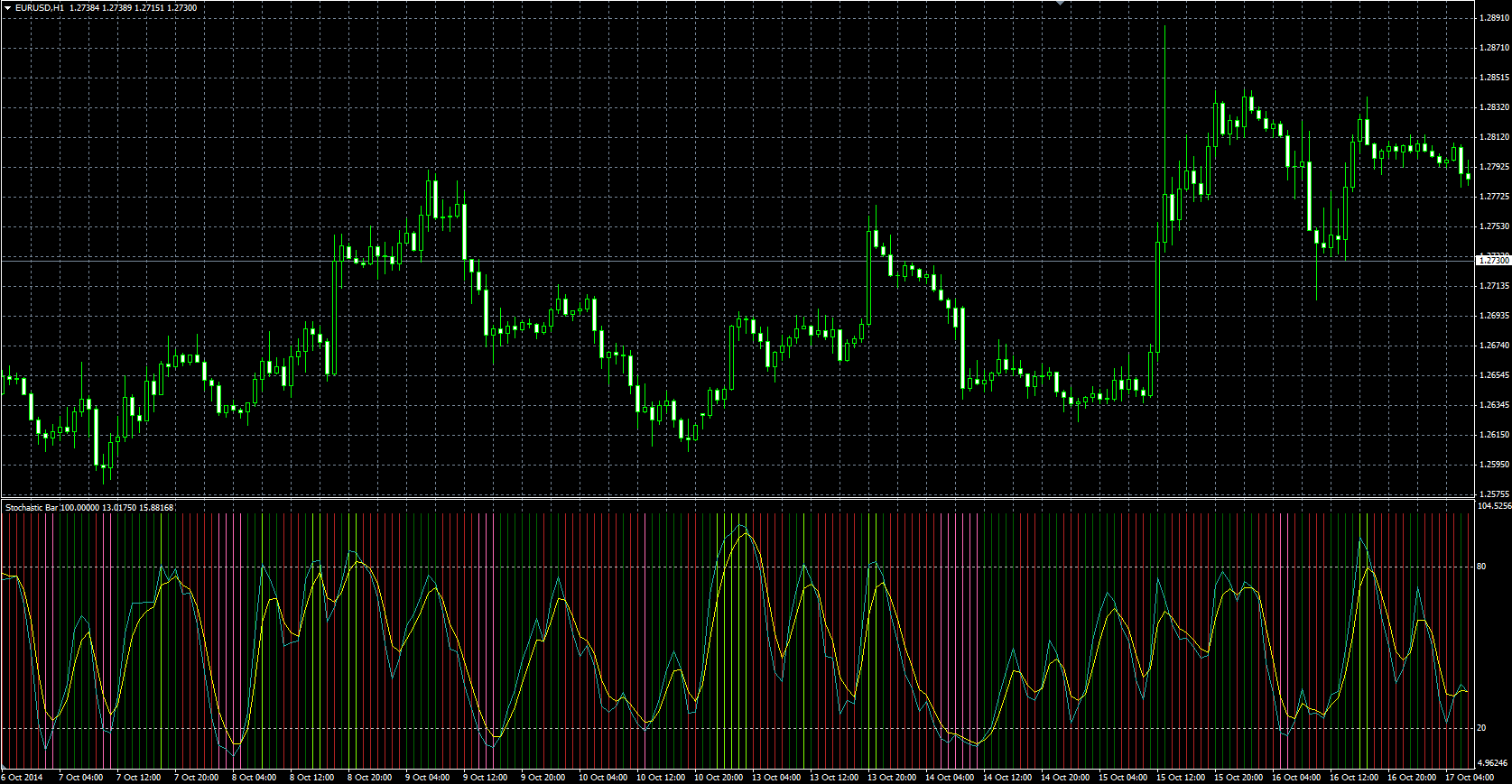The width and height of the screenshot is (1512, 784).
Task: Click the indicator level 20 label
Action: point(1481,728)
